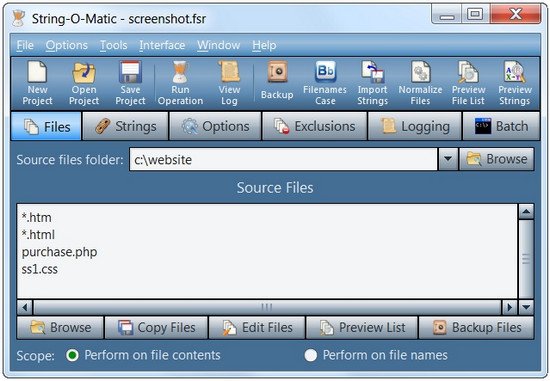This screenshot has width=550, height=381.
Task: Select *.htm entry in Source Files
Action: point(36,218)
